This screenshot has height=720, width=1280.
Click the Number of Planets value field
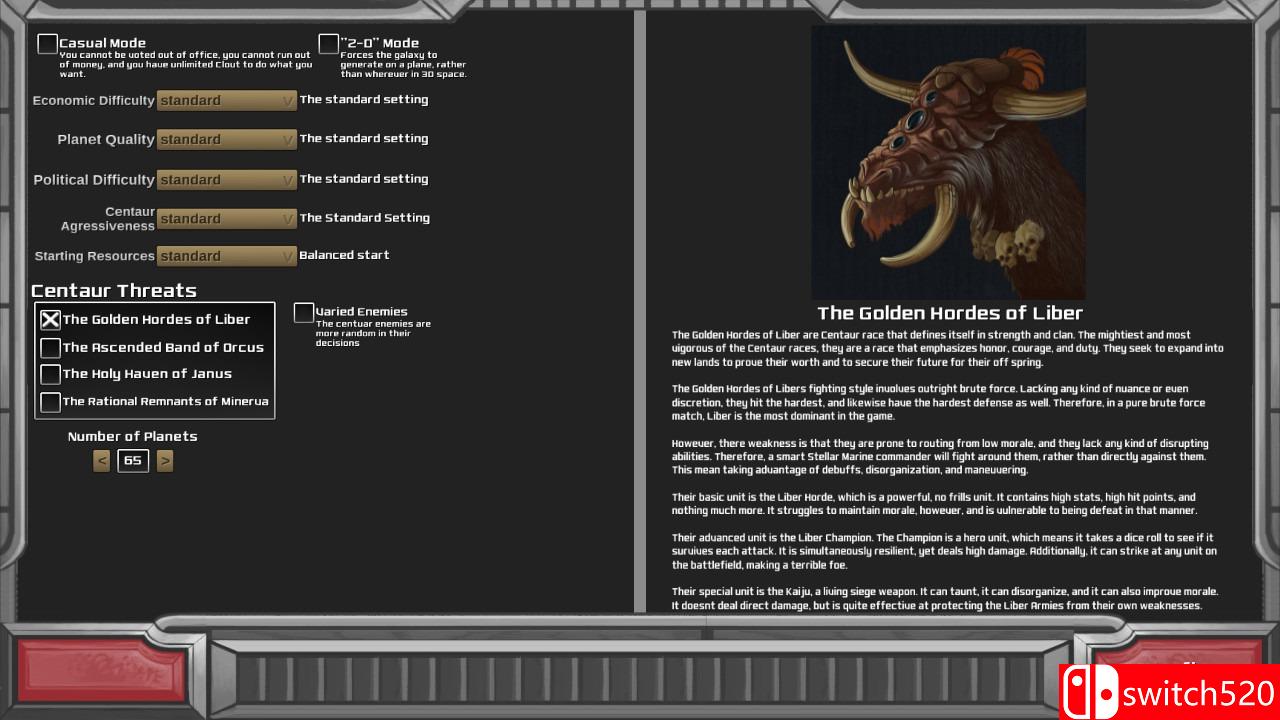pyautogui.click(x=133, y=461)
